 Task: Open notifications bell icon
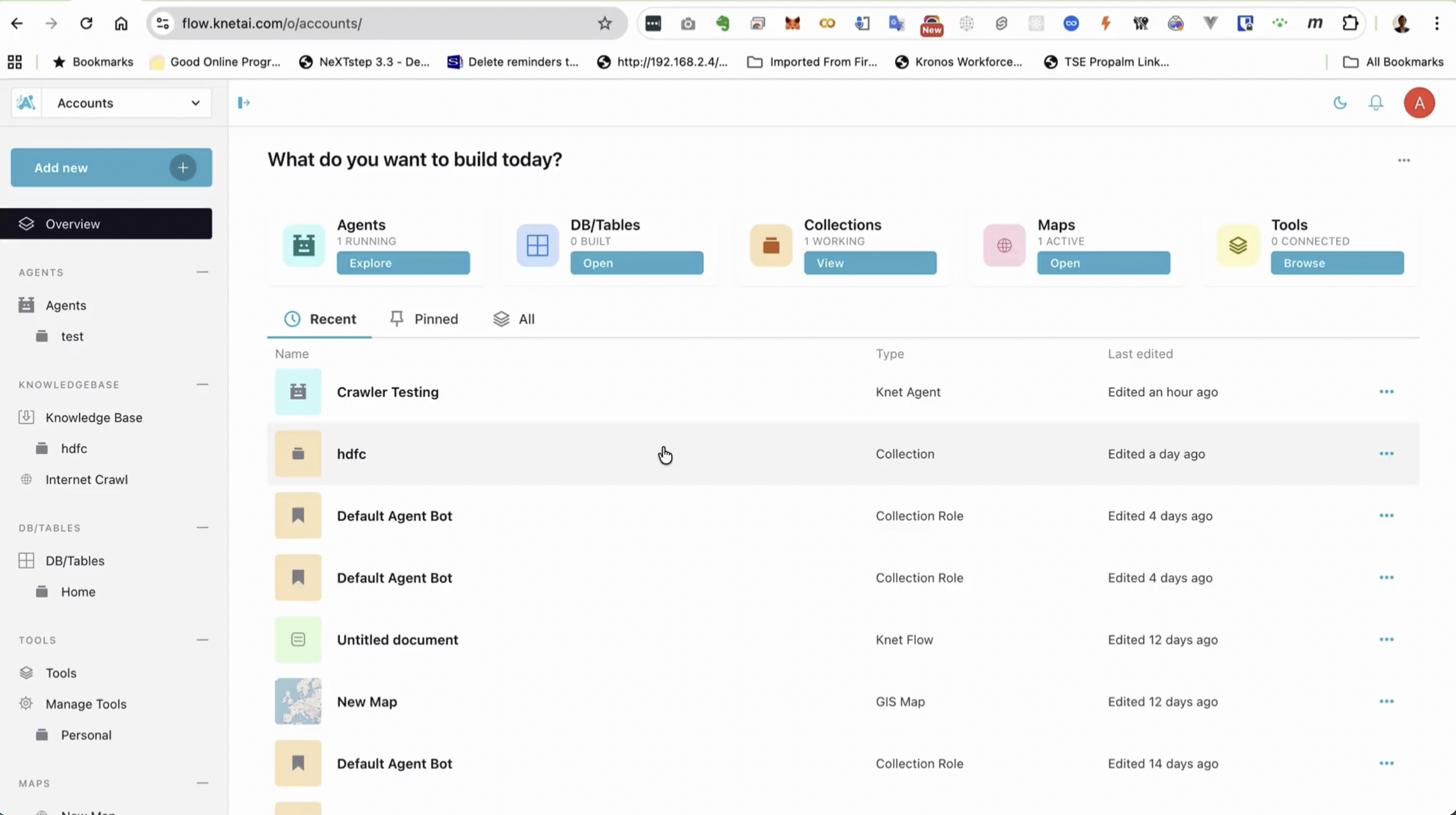(x=1376, y=103)
